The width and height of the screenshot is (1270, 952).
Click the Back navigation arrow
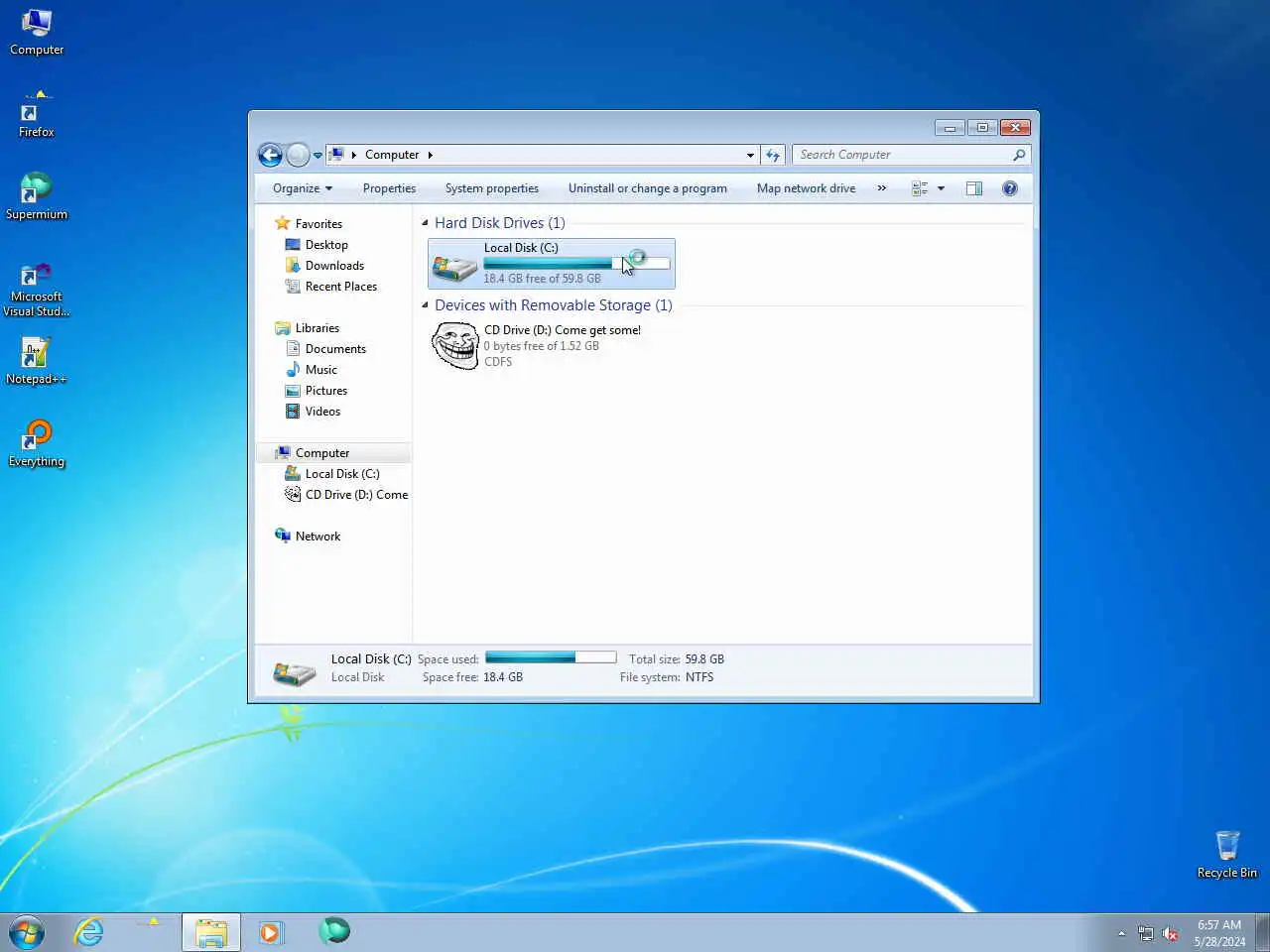click(x=270, y=155)
